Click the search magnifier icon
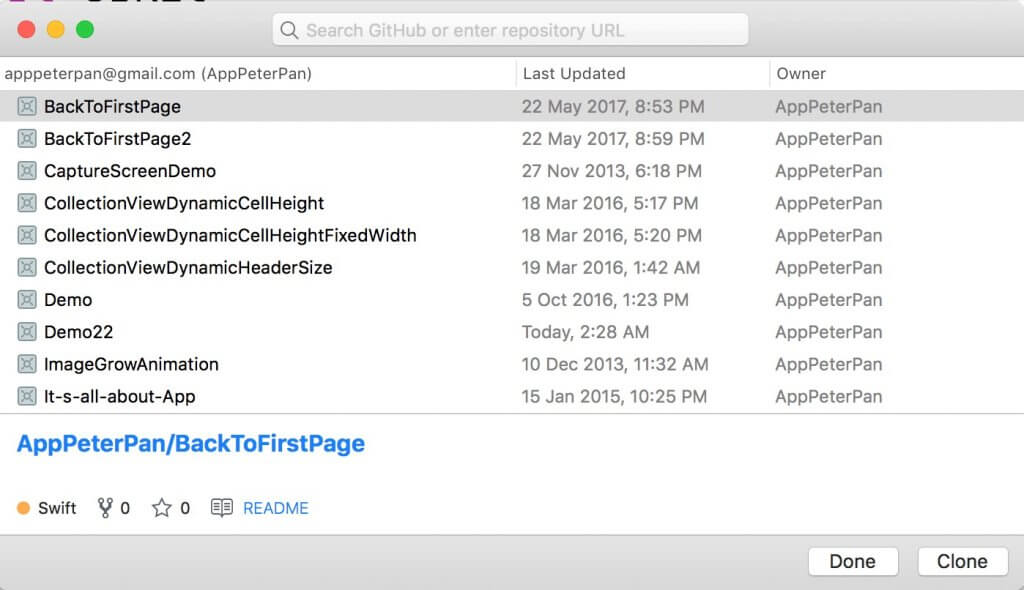1024x590 pixels. pyautogui.click(x=289, y=30)
